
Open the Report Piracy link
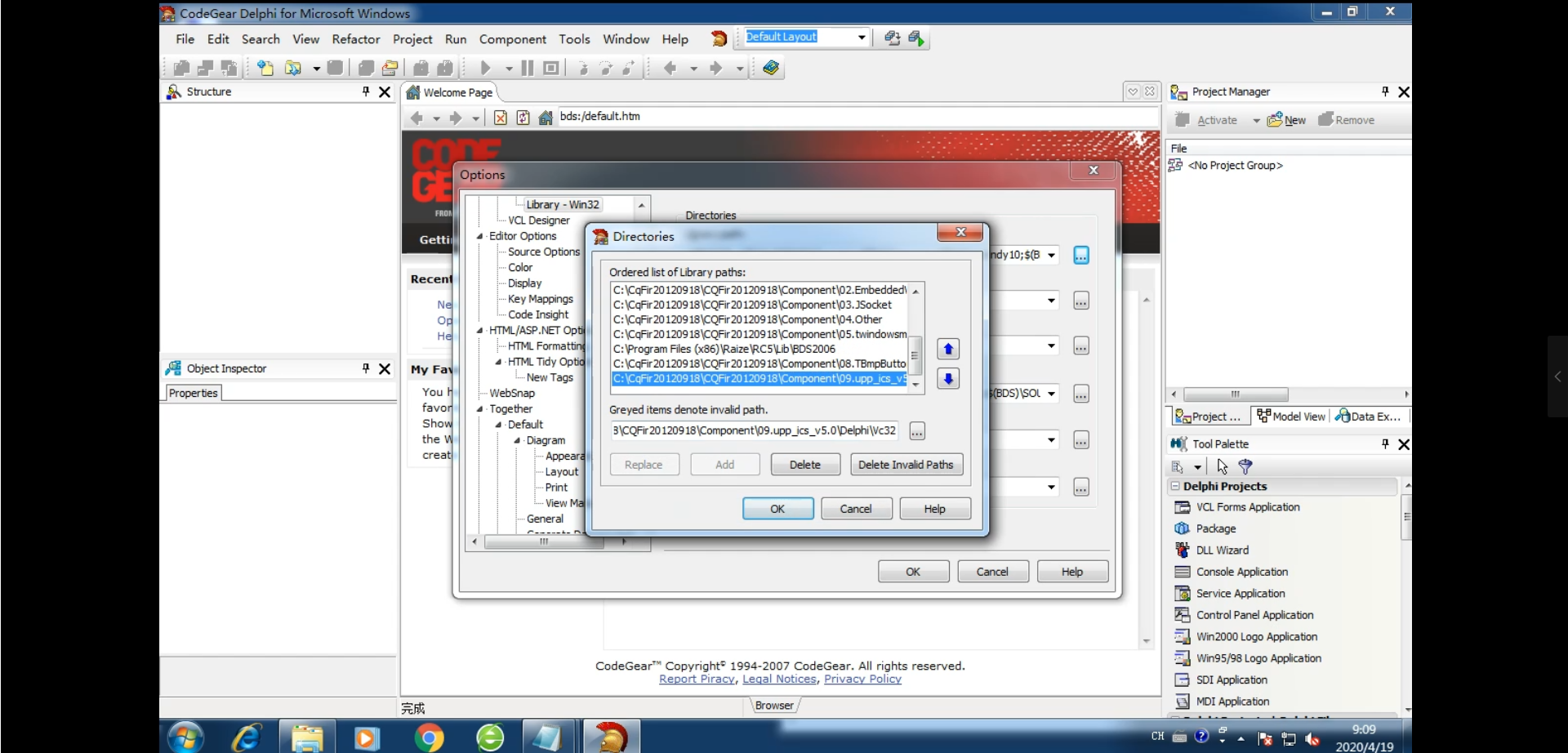pos(697,679)
